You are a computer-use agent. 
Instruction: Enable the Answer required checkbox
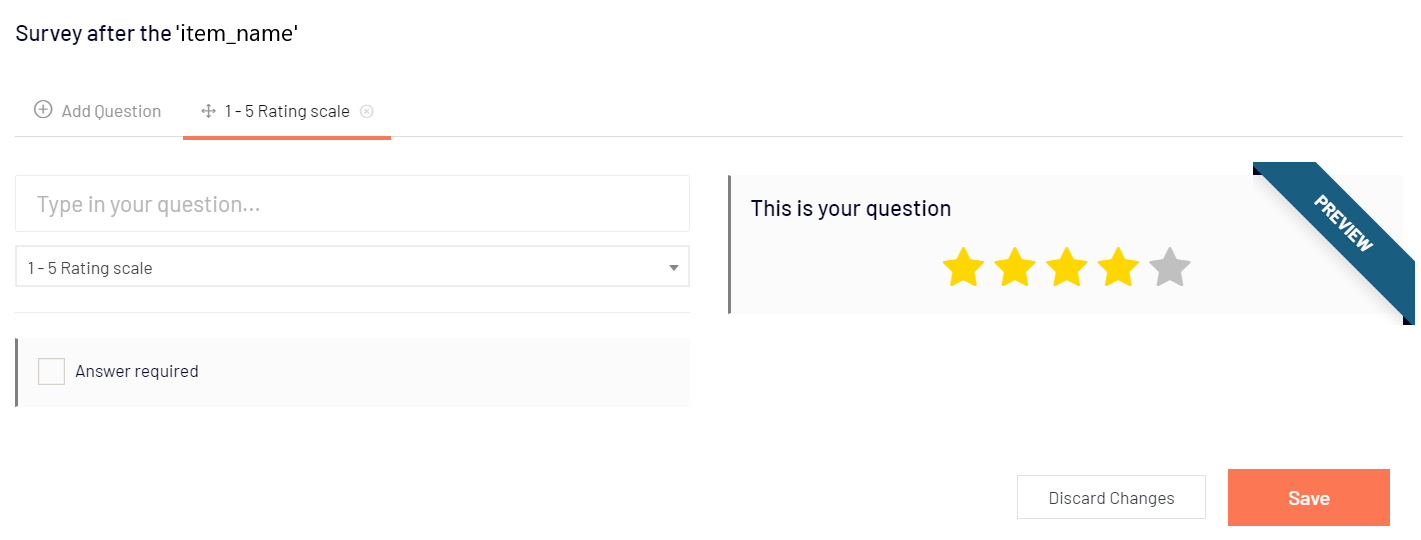pos(51,371)
